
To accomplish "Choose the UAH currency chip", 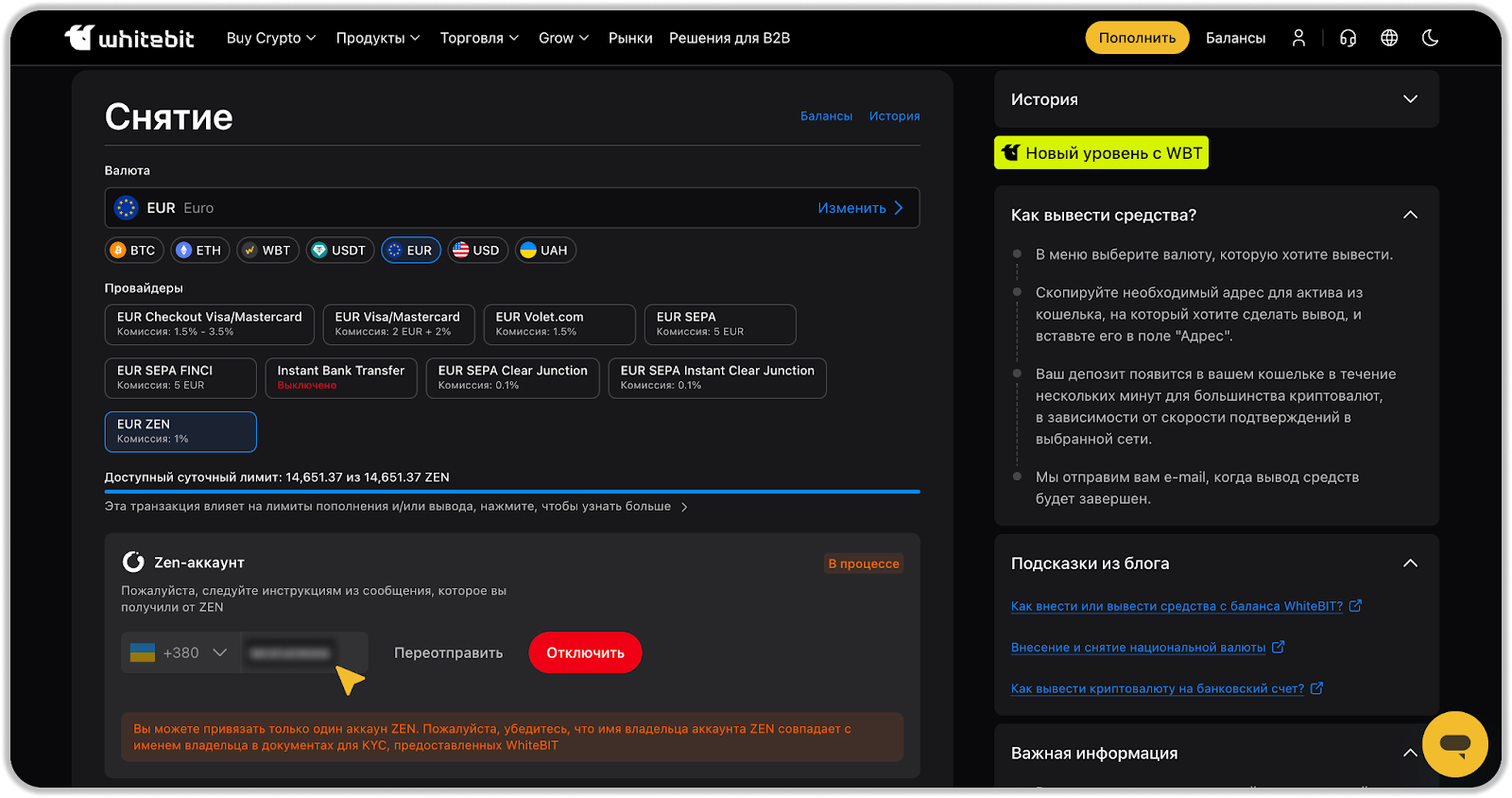I will 544,251.
